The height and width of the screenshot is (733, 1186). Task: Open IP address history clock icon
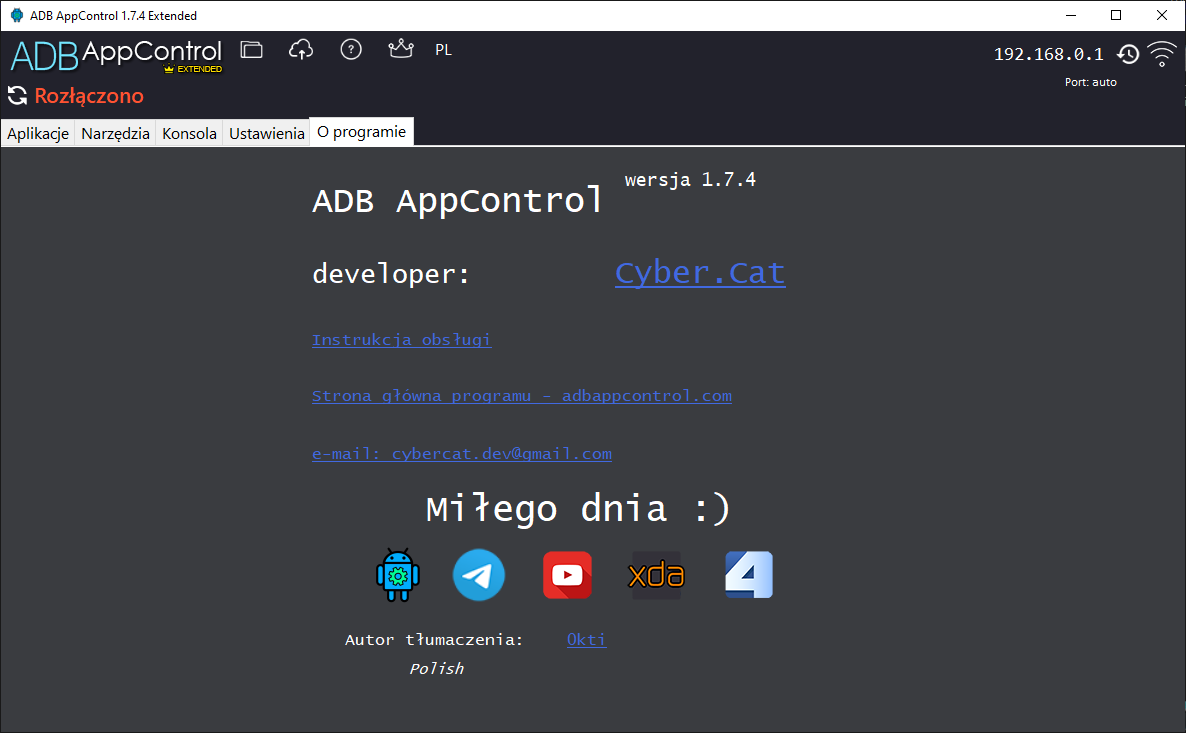[1128, 54]
